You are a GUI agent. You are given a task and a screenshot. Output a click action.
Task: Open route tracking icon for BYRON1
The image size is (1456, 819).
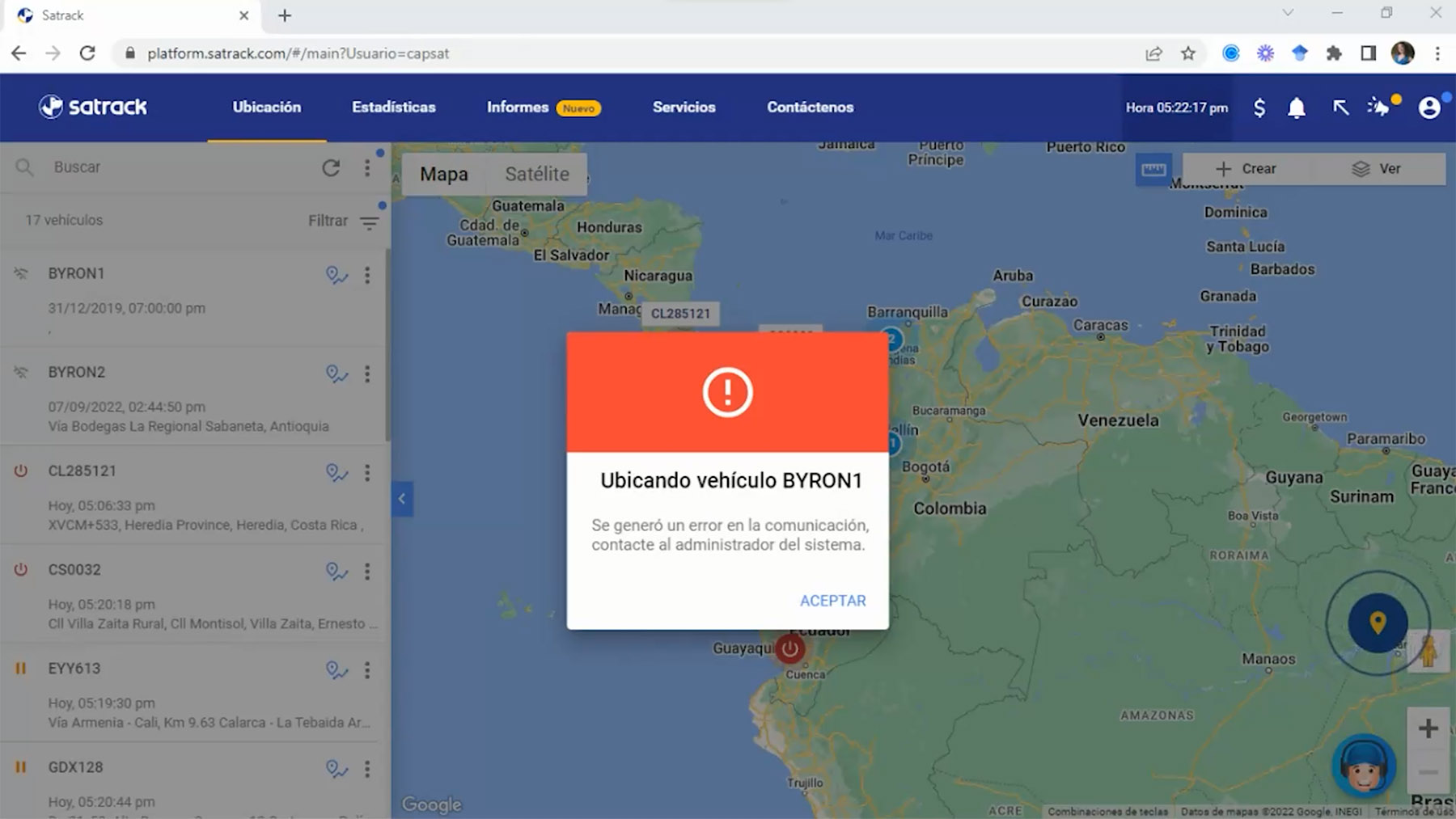[336, 275]
